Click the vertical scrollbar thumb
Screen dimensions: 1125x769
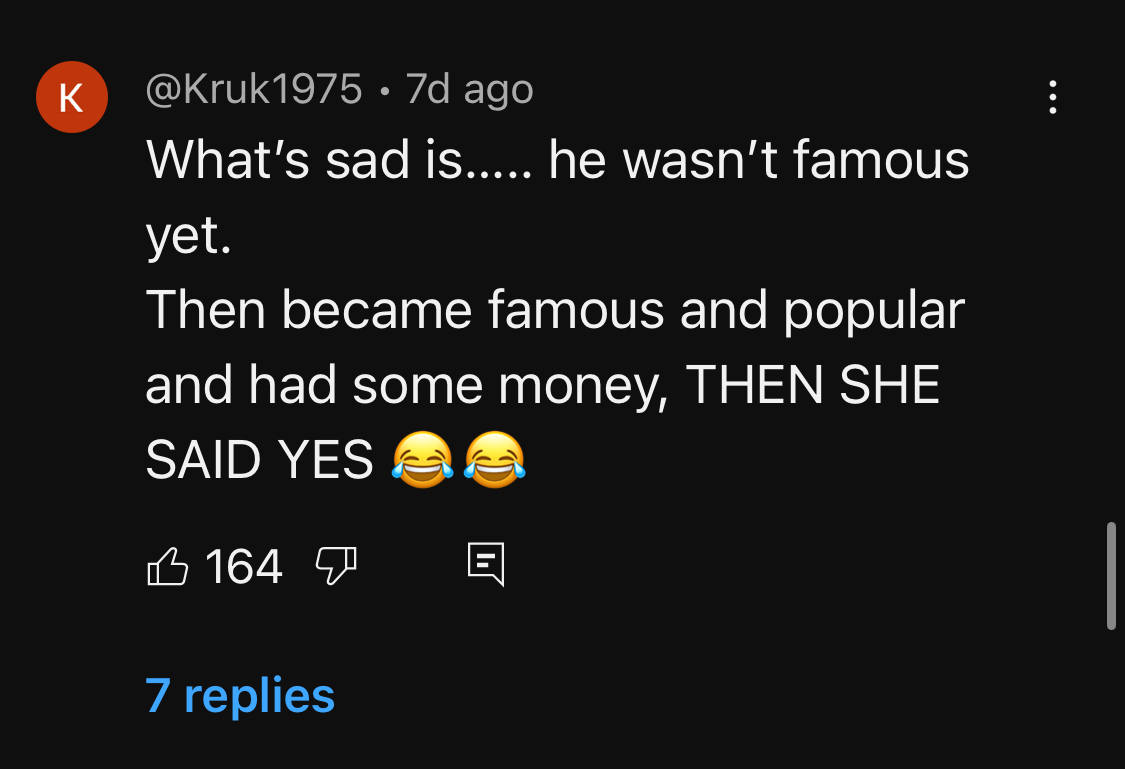tap(1111, 576)
